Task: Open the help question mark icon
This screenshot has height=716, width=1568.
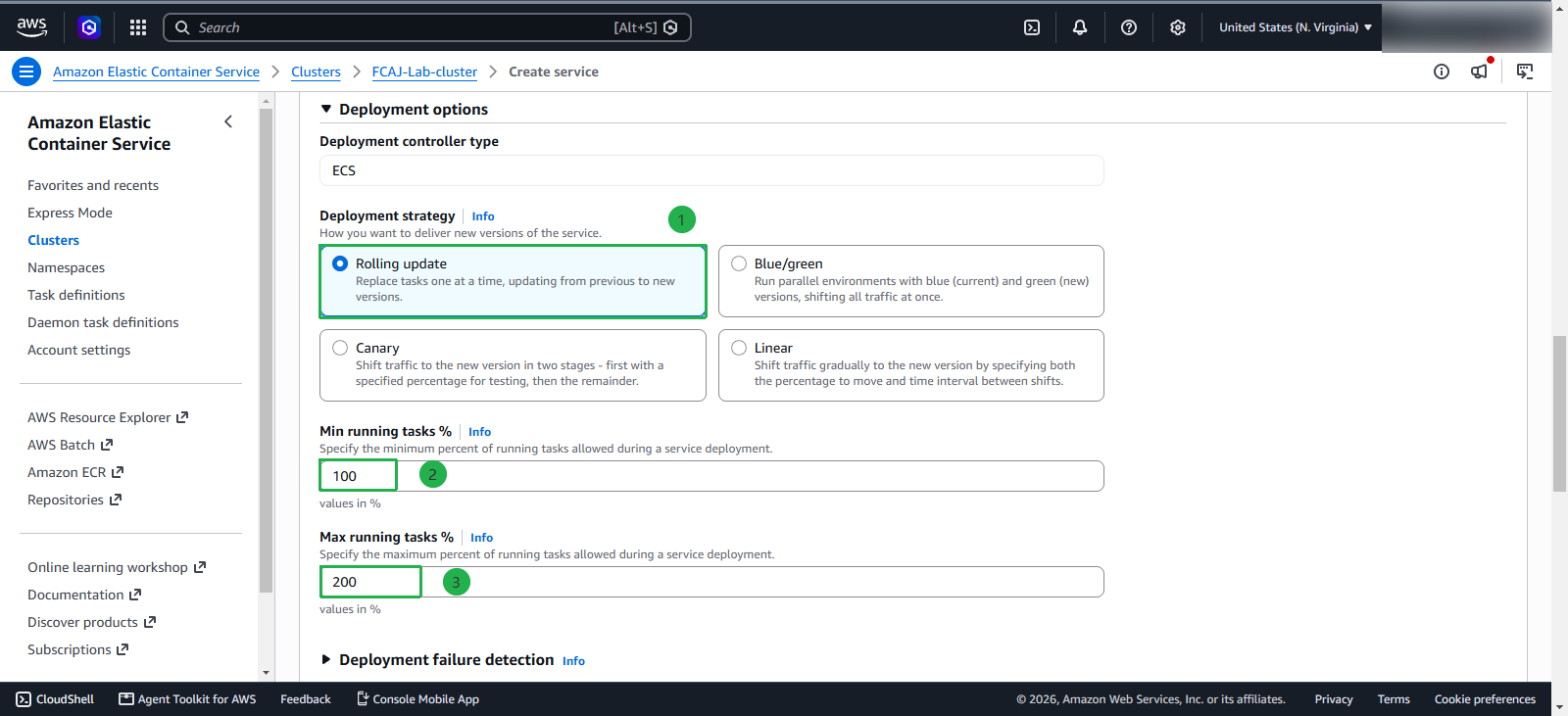Action: pyautogui.click(x=1129, y=27)
